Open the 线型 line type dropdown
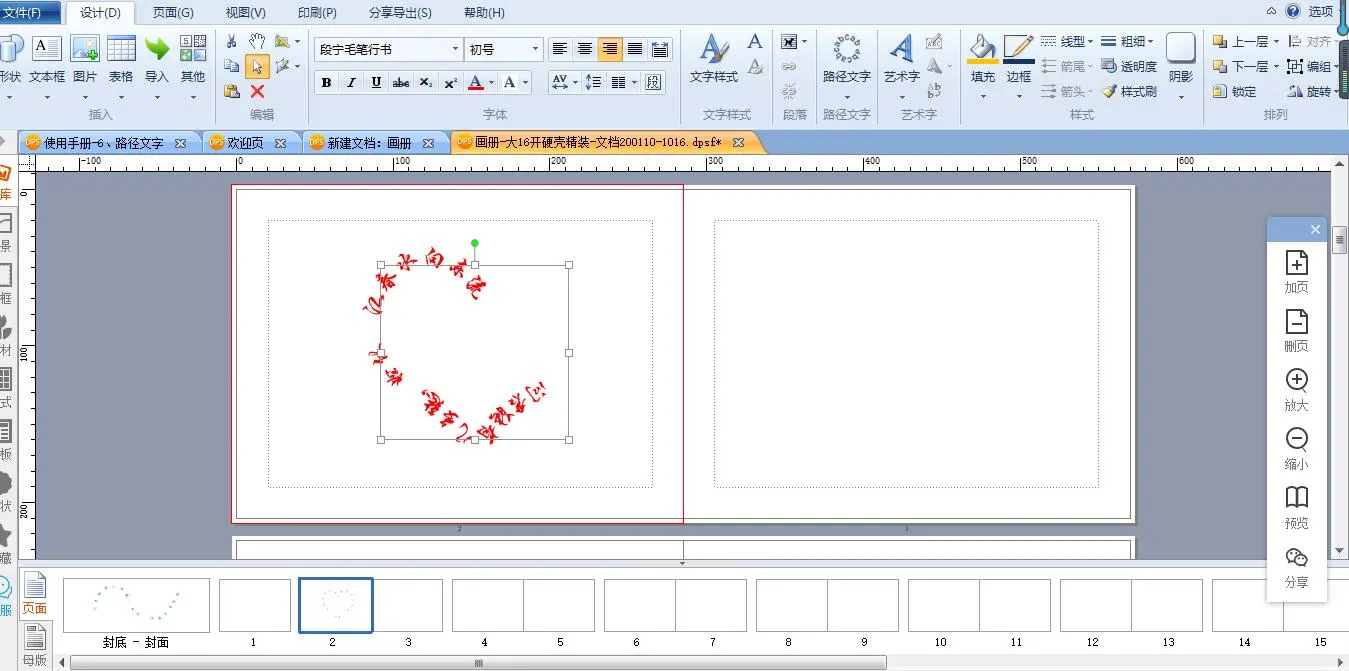 [x=1066, y=41]
